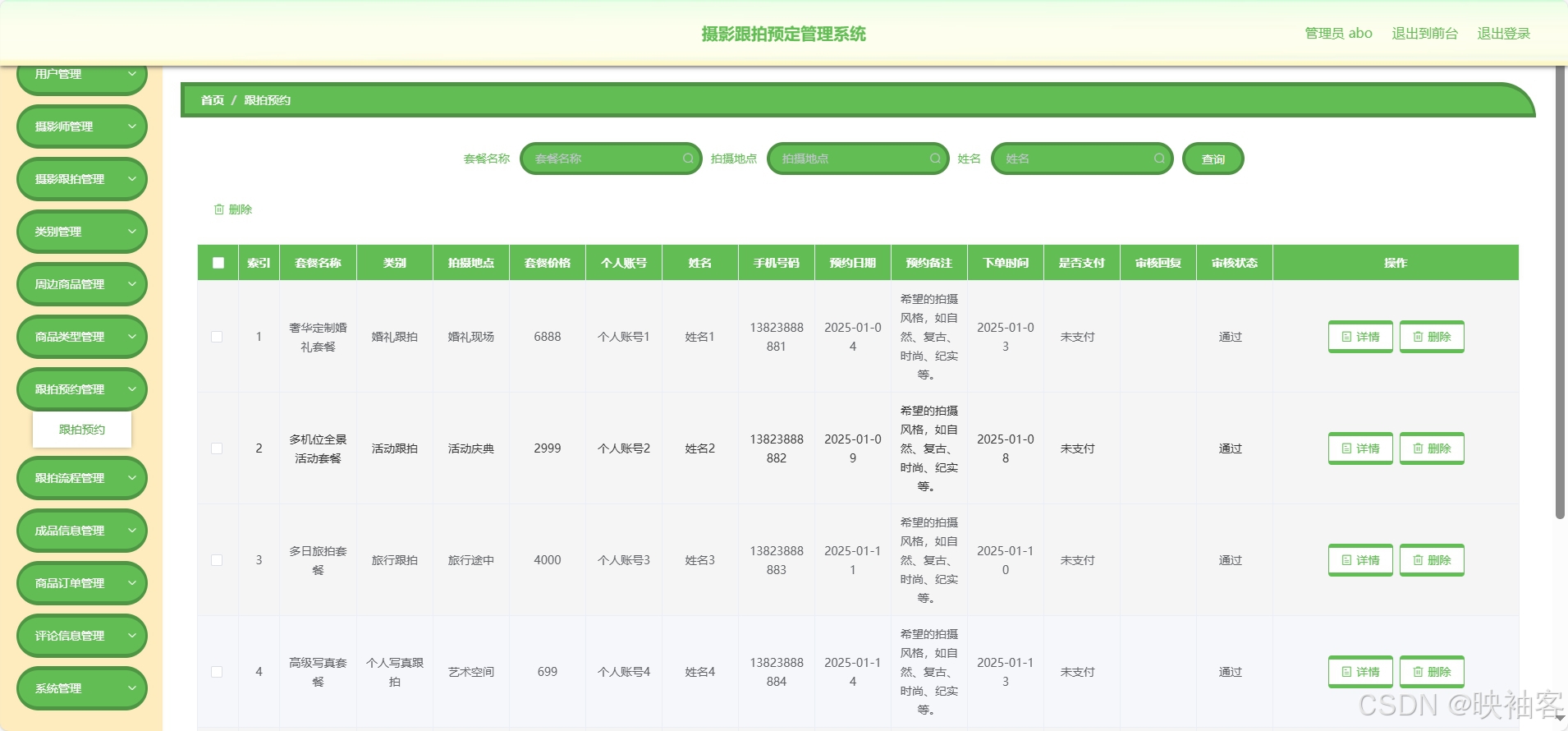Click 跟拍预约 in the breadcrumb

268,100
